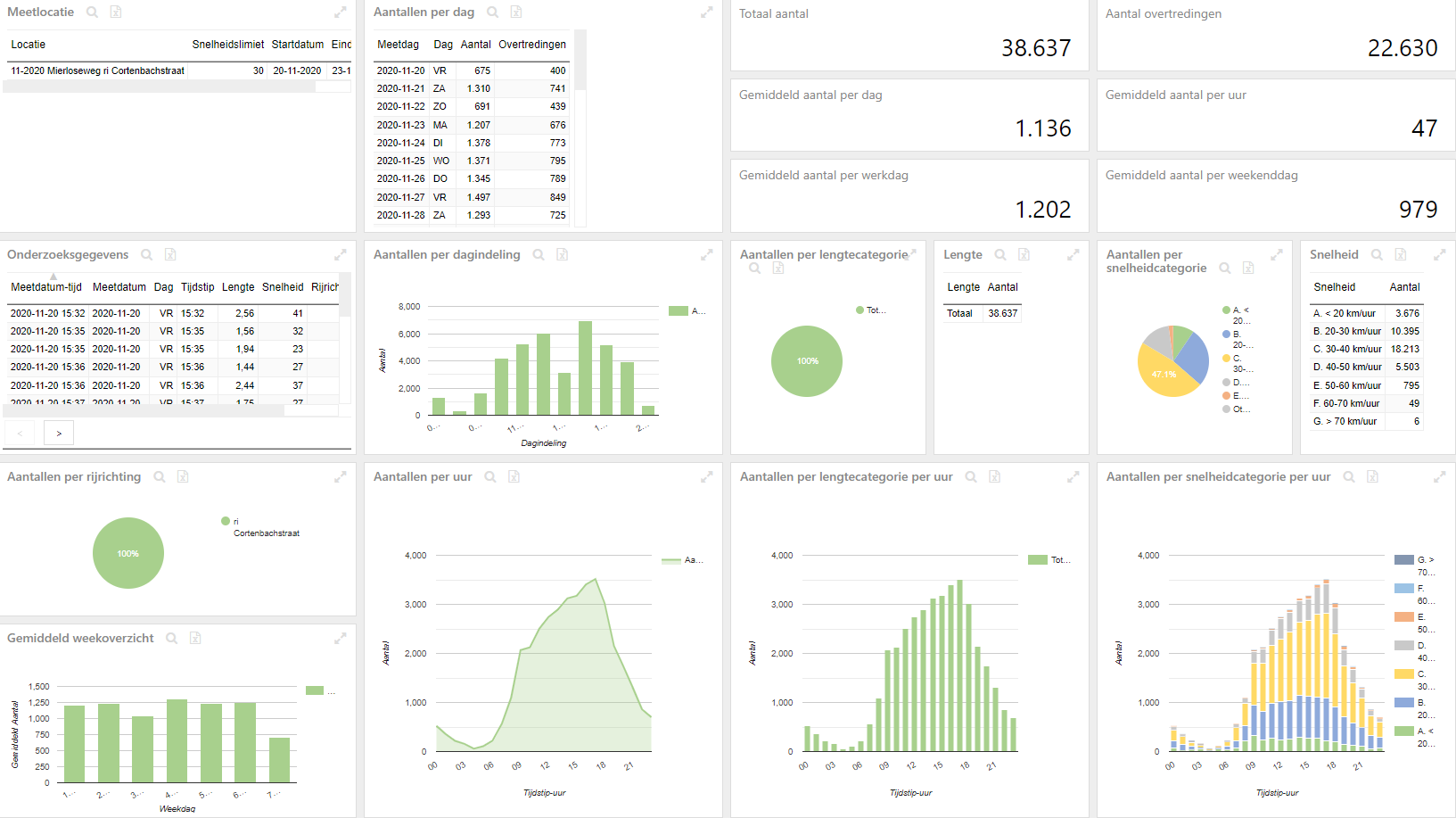
Task: Maximize the Aantallen per dag panel
Action: (x=706, y=12)
